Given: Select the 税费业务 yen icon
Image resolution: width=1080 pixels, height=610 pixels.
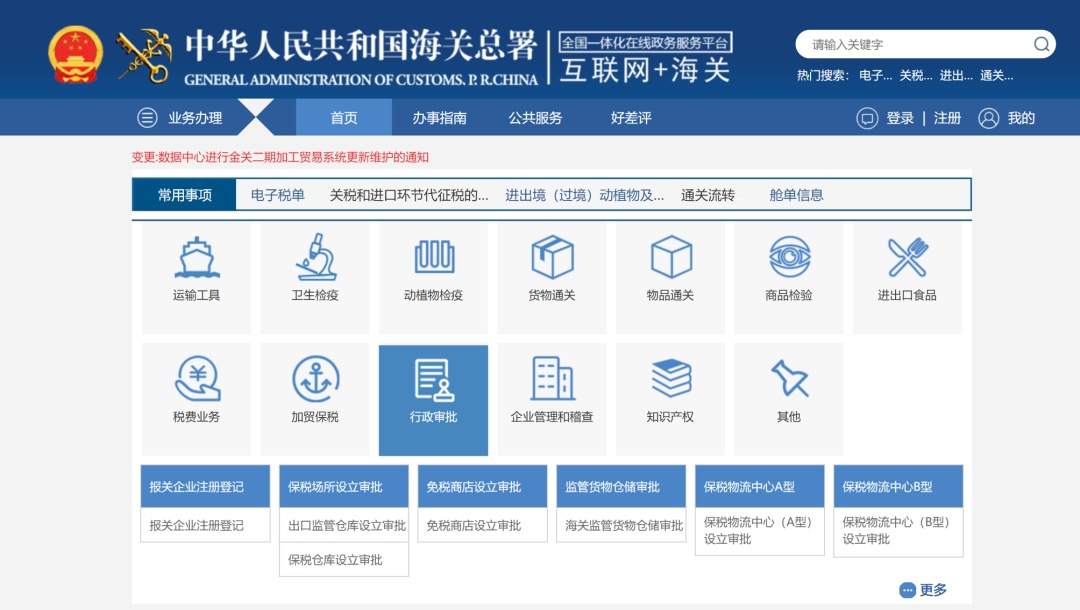Looking at the screenshot, I should point(197,379).
